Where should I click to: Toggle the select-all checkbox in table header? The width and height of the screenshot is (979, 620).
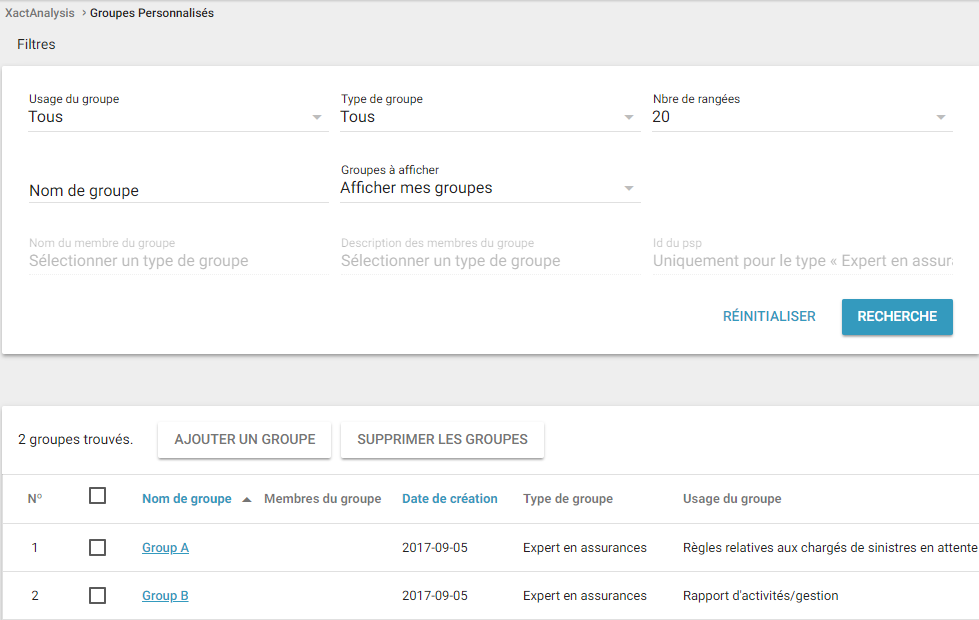97,495
